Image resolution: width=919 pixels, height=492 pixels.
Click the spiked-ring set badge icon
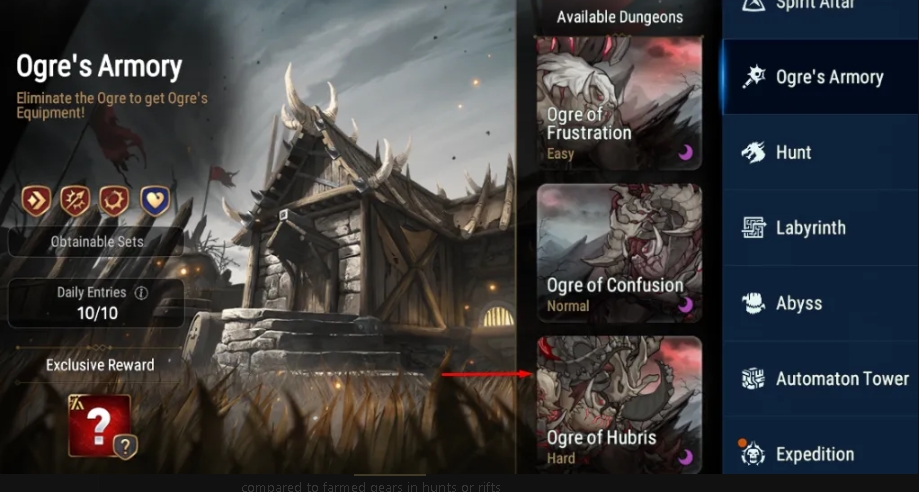tap(114, 201)
